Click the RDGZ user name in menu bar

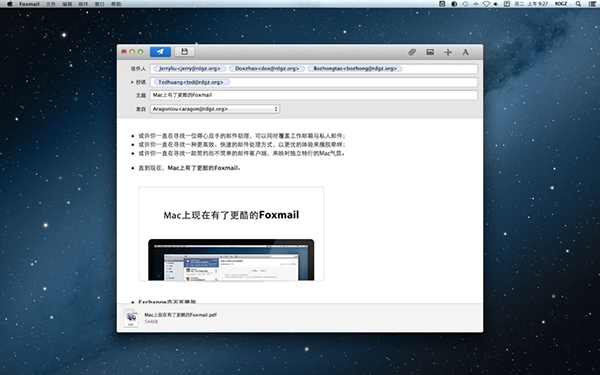click(561, 4)
